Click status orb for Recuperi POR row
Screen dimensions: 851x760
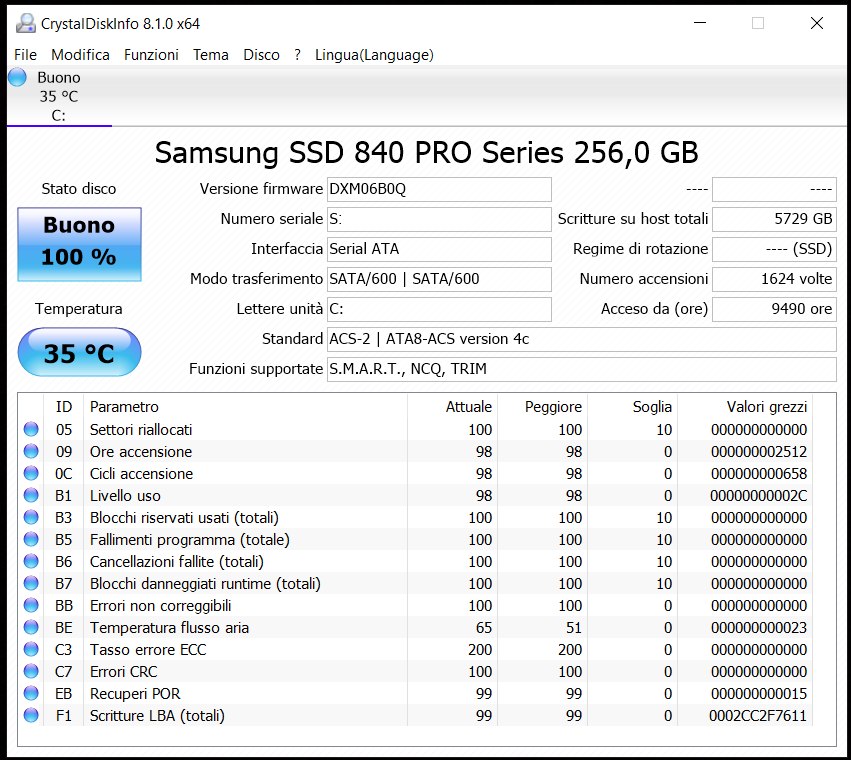point(31,693)
